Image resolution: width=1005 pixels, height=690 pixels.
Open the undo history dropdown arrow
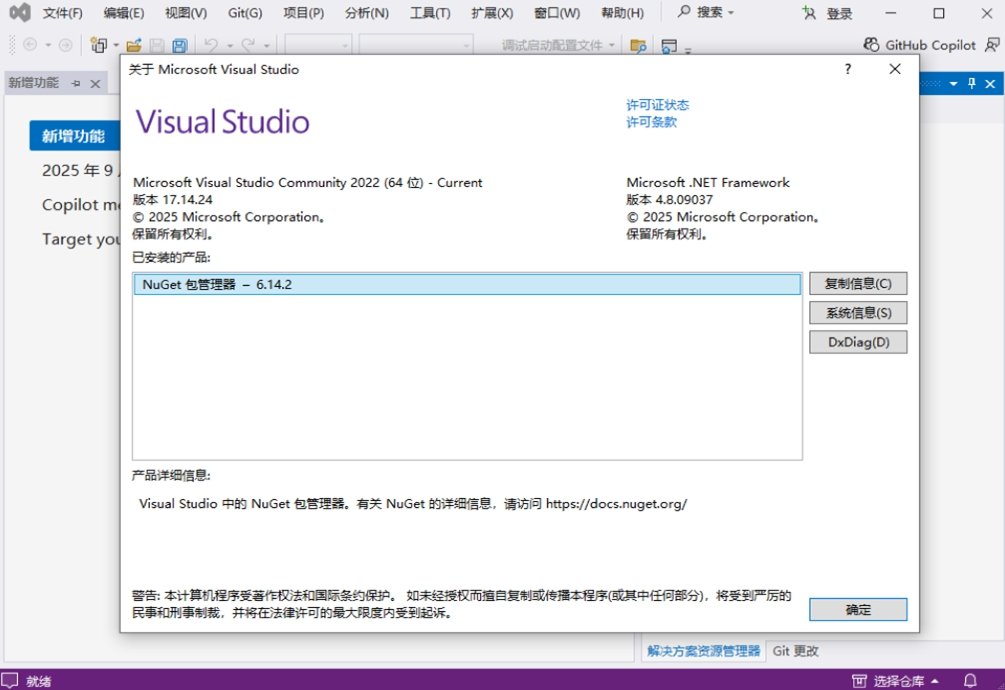tap(229, 45)
